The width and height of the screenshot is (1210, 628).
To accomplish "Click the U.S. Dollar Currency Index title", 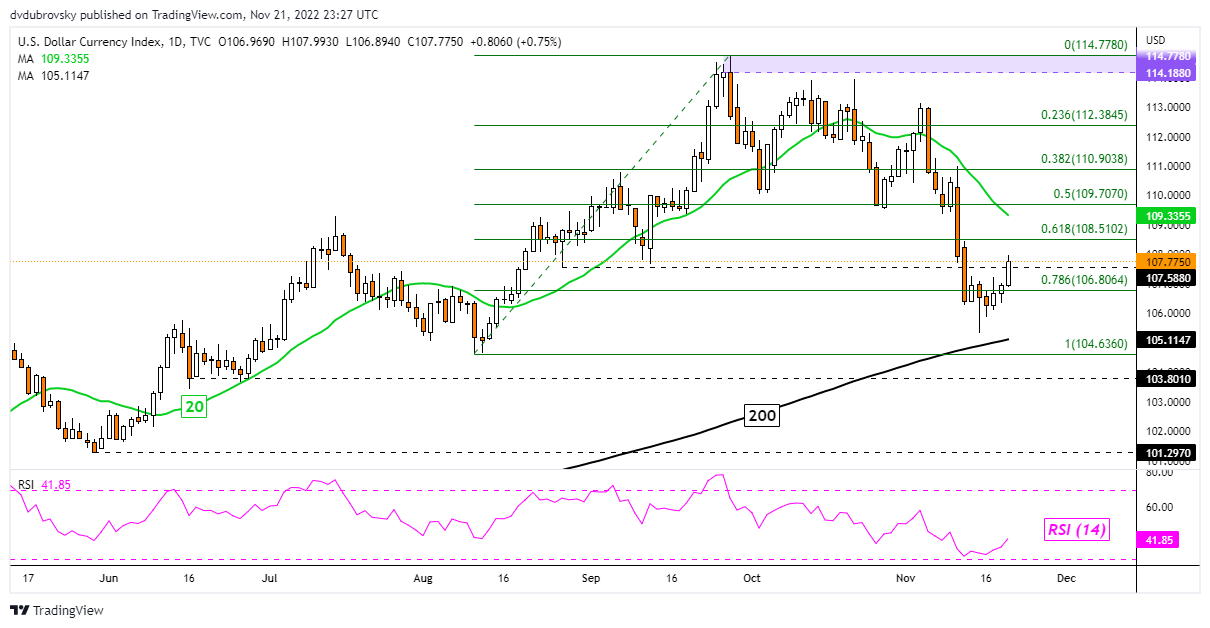I will (x=93, y=42).
